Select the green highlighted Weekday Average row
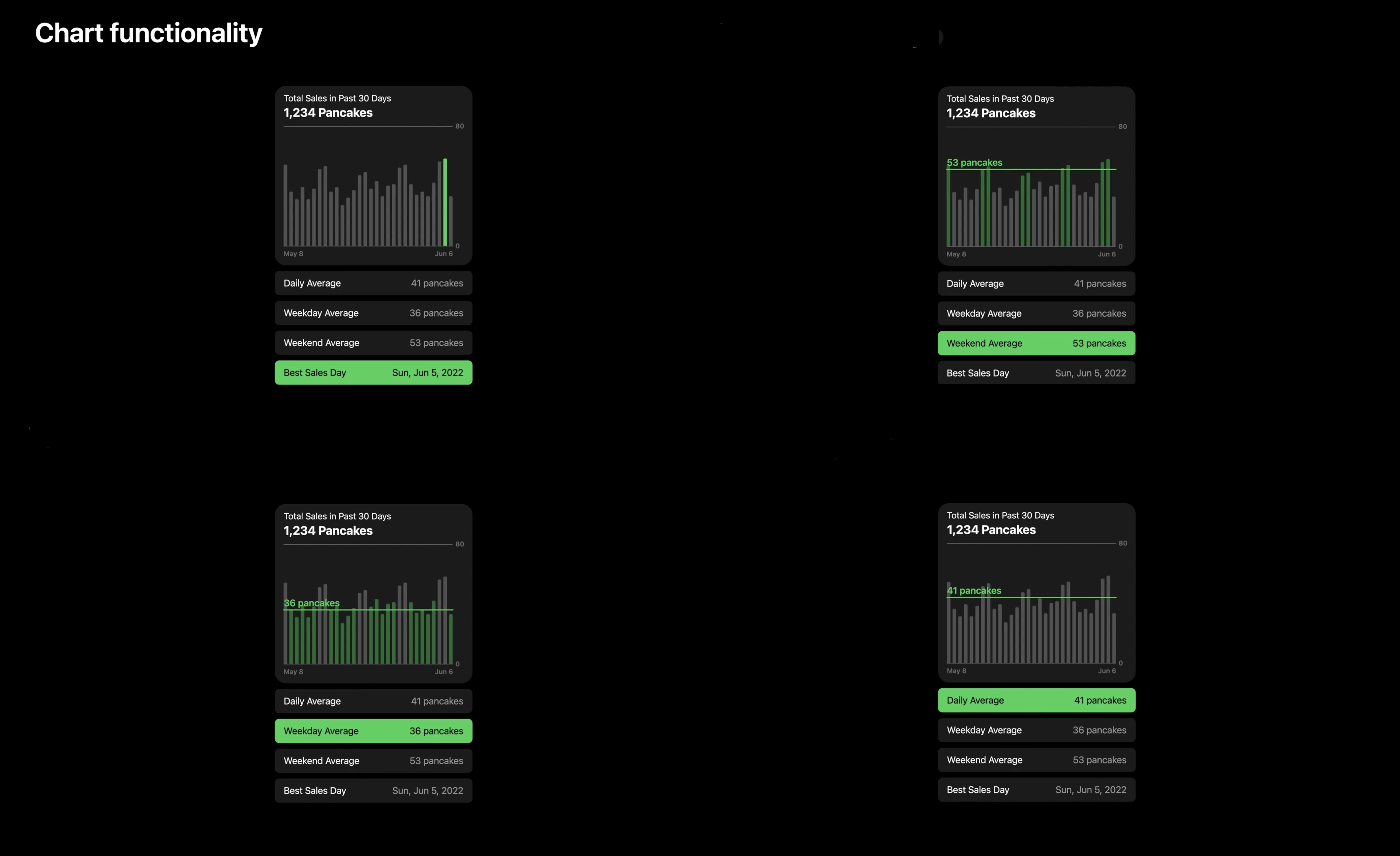The image size is (1400, 856). tap(373, 731)
